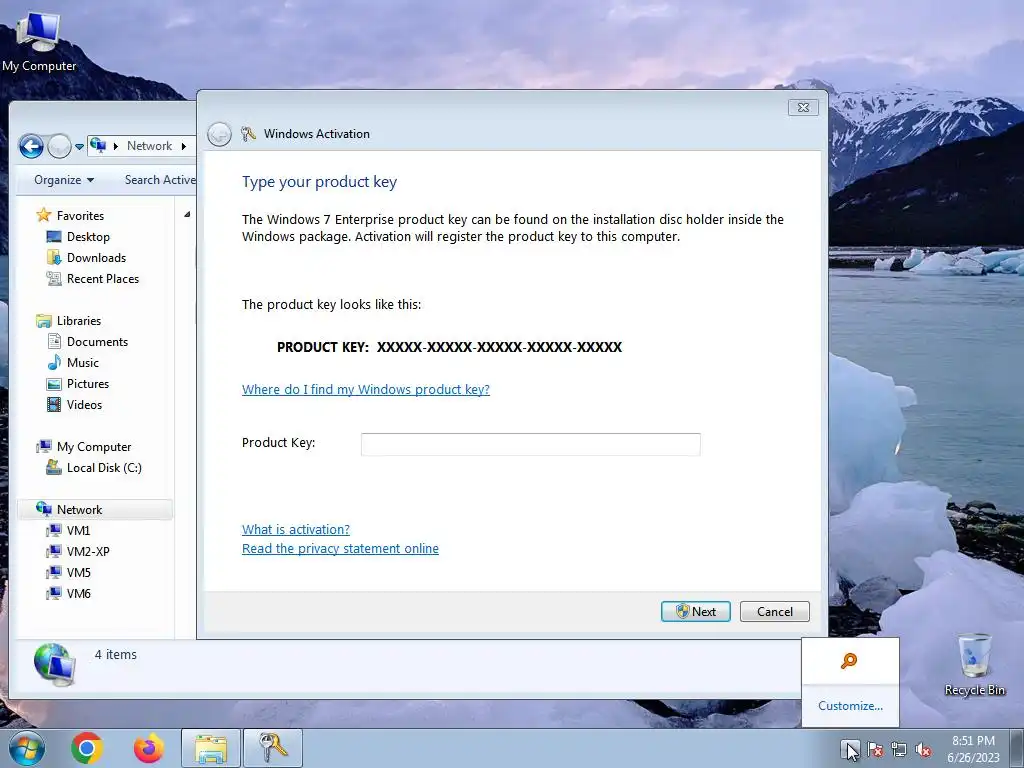Click Search Active Directory toolbar item
Image resolution: width=1024 pixels, height=768 pixels.
click(160, 180)
